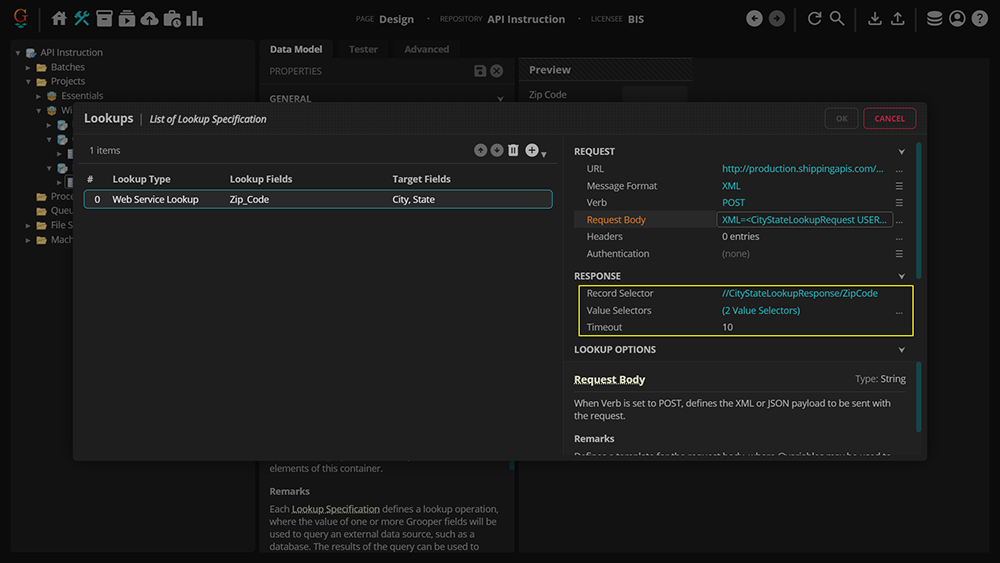Viewport: 1000px width, 563px height.
Task: Expand the LOOKUP OPTIONS section
Action: click(x=901, y=350)
